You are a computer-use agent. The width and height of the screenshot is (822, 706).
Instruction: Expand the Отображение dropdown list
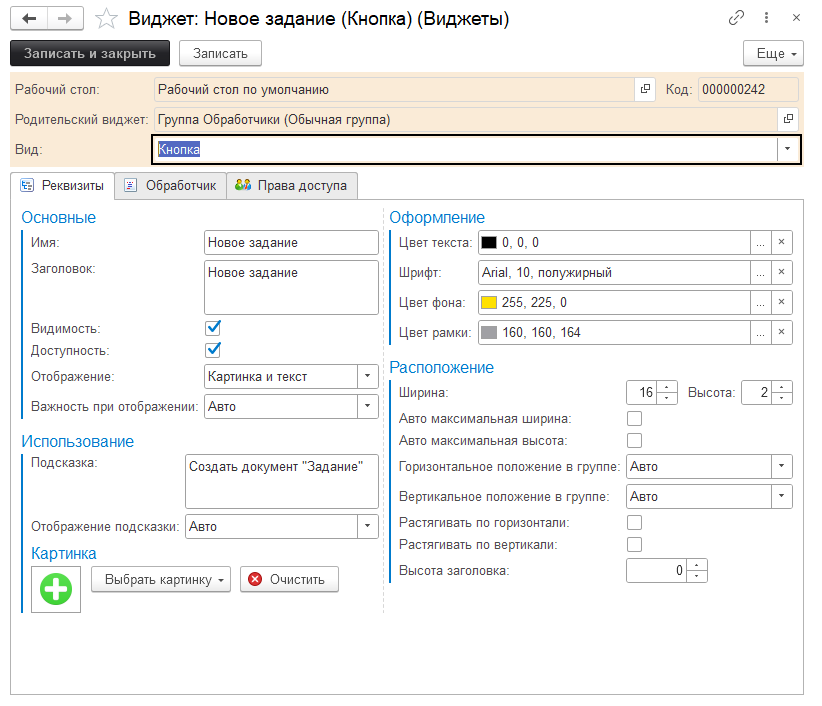coord(369,376)
